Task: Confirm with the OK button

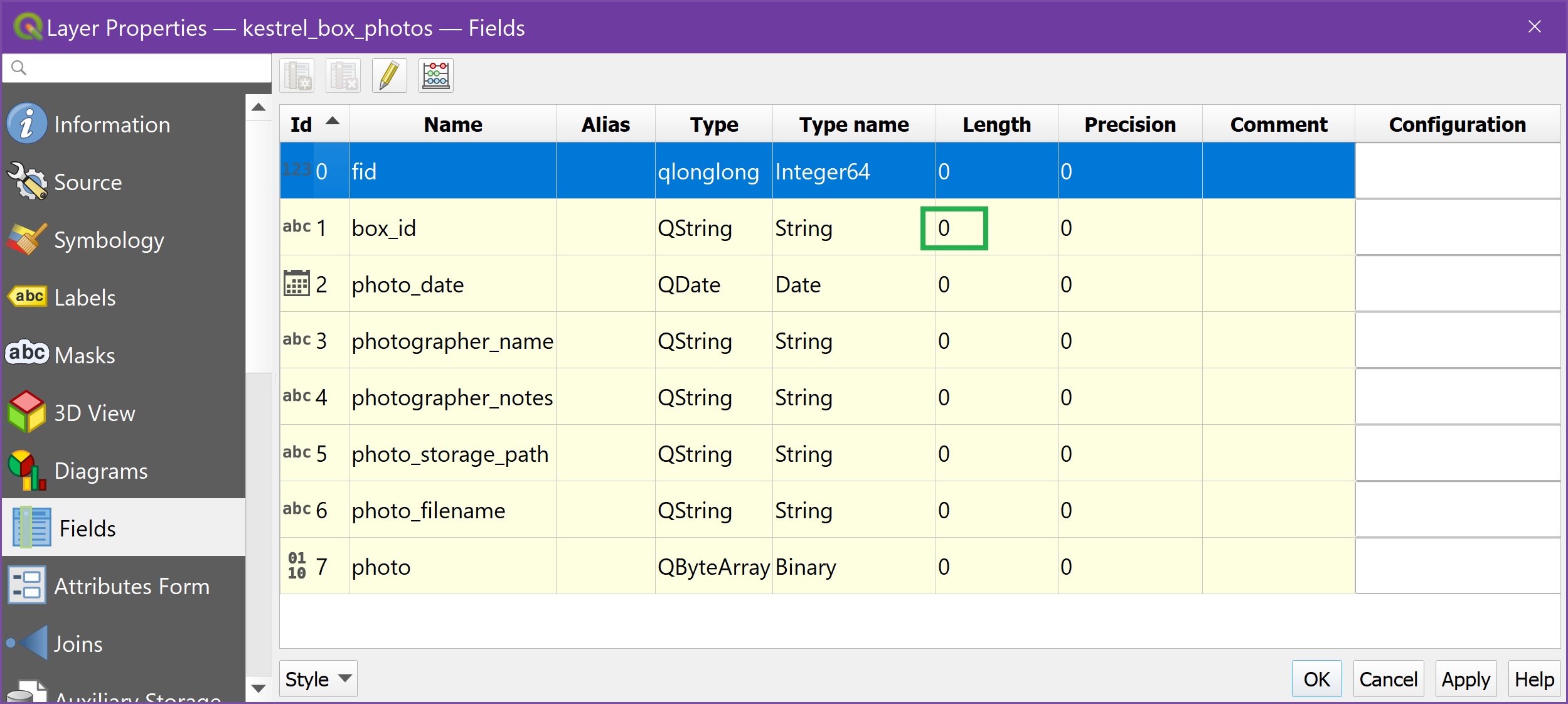Action: click(x=1316, y=678)
